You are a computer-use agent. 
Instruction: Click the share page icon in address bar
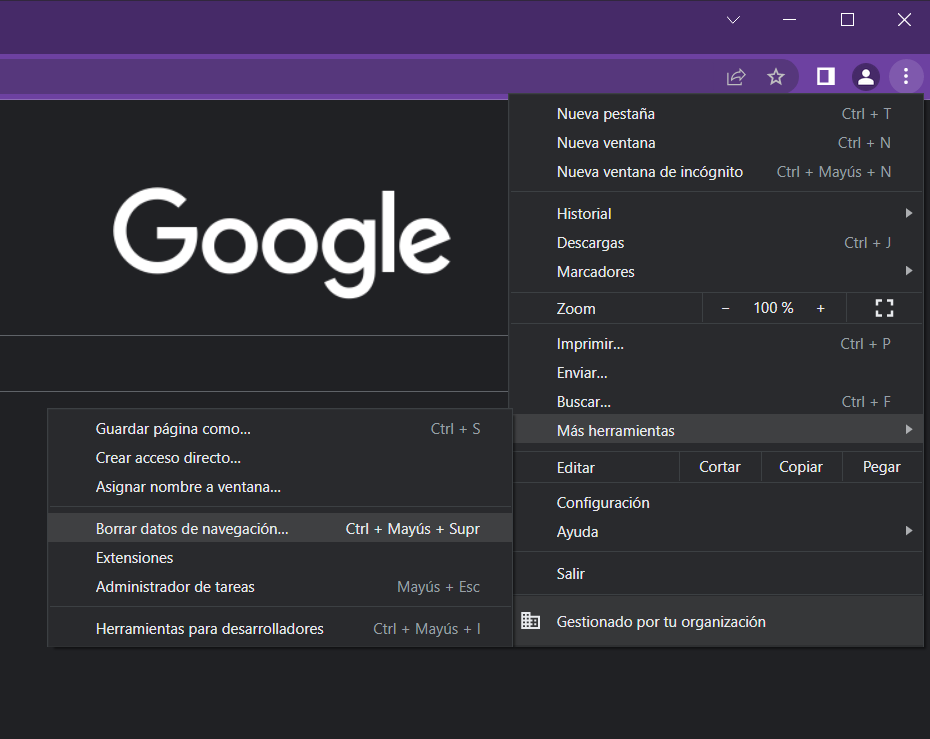pos(736,77)
